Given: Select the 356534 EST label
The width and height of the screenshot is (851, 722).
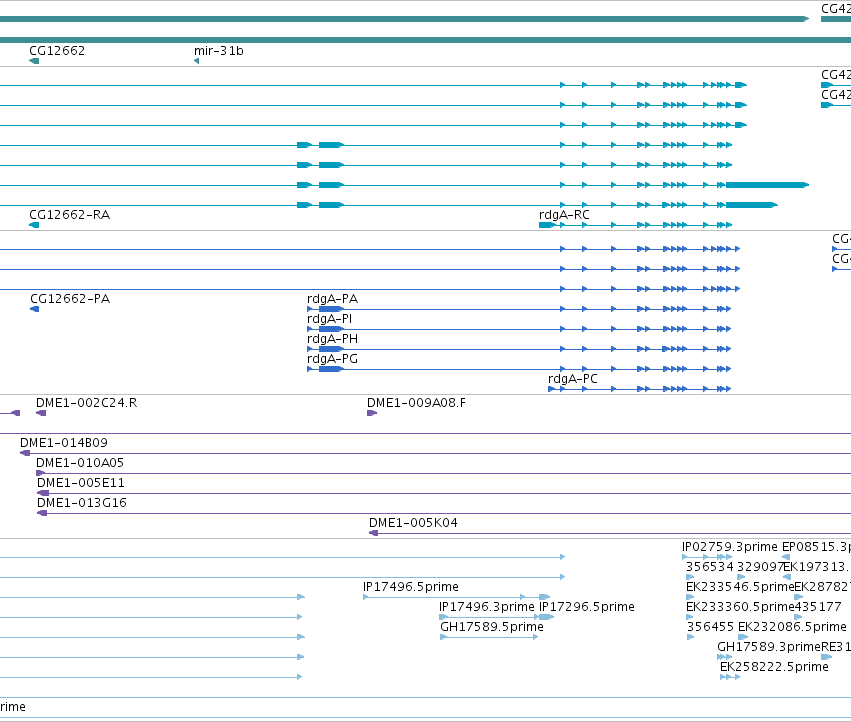Looking at the screenshot, I should (709, 567).
